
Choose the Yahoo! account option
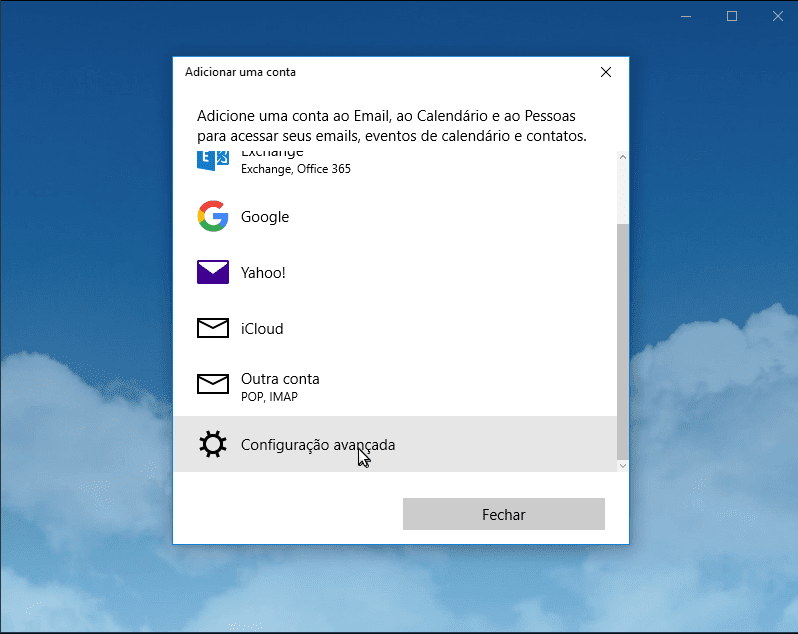tap(395, 272)
